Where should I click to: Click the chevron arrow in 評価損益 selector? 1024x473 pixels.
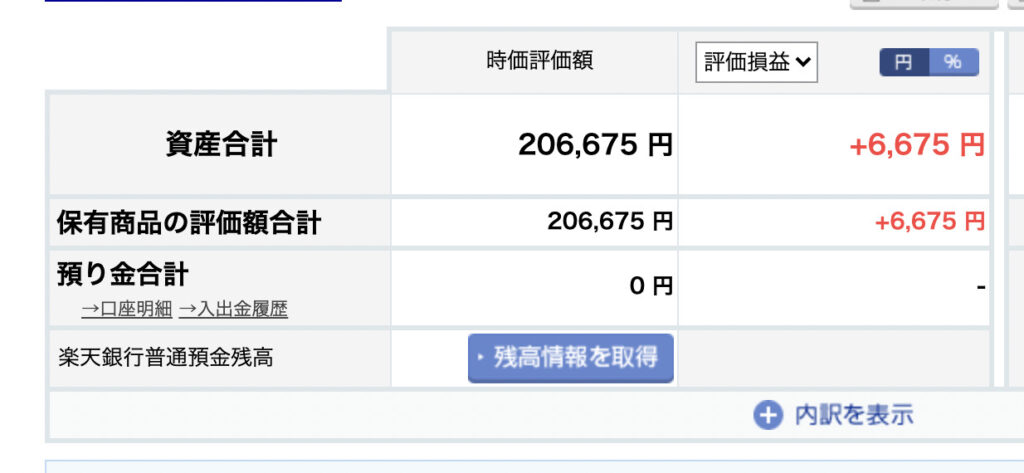804,62
